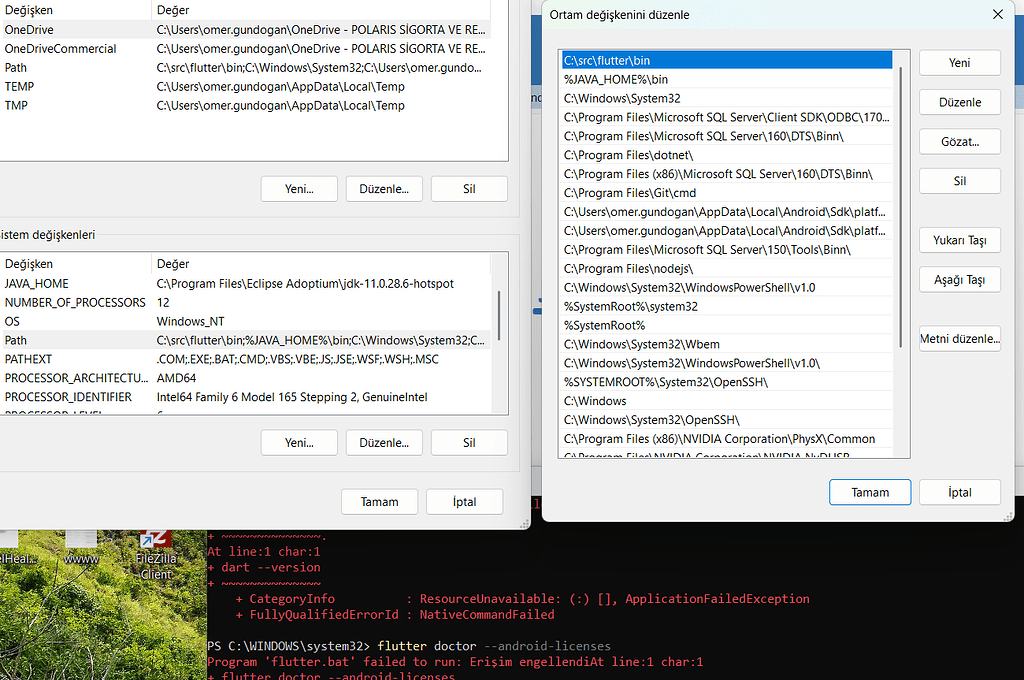Image resolution: width=1024 pixels, height=680 pixels.
Task: Click Düzenle to edit the selected path
Action: click(958, 102)
